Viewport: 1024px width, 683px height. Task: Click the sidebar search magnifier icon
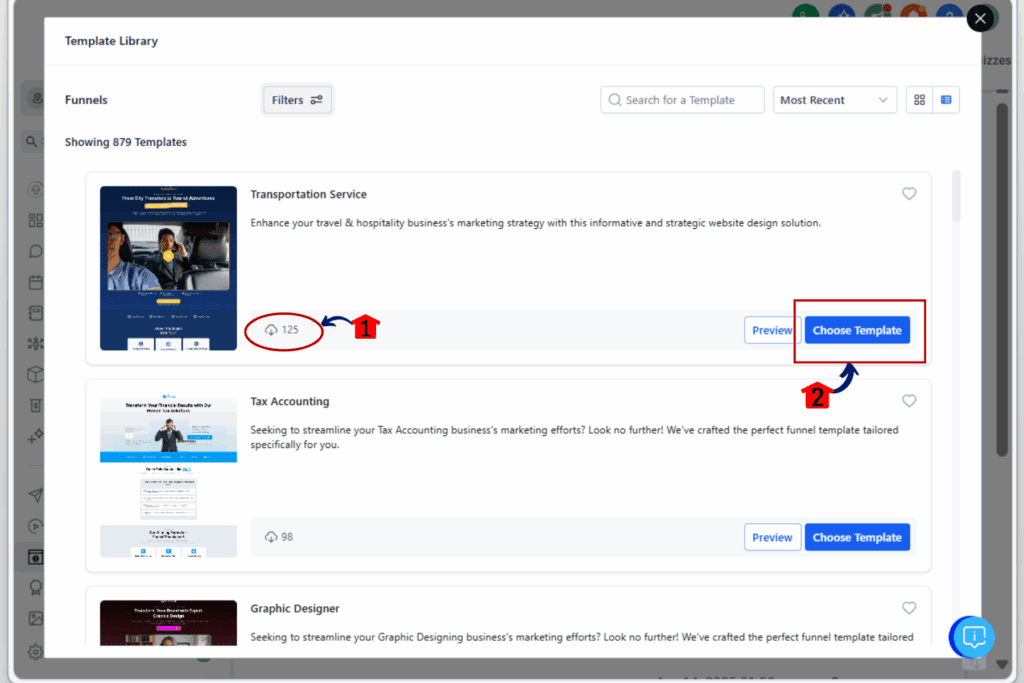[x=31, y=141]
